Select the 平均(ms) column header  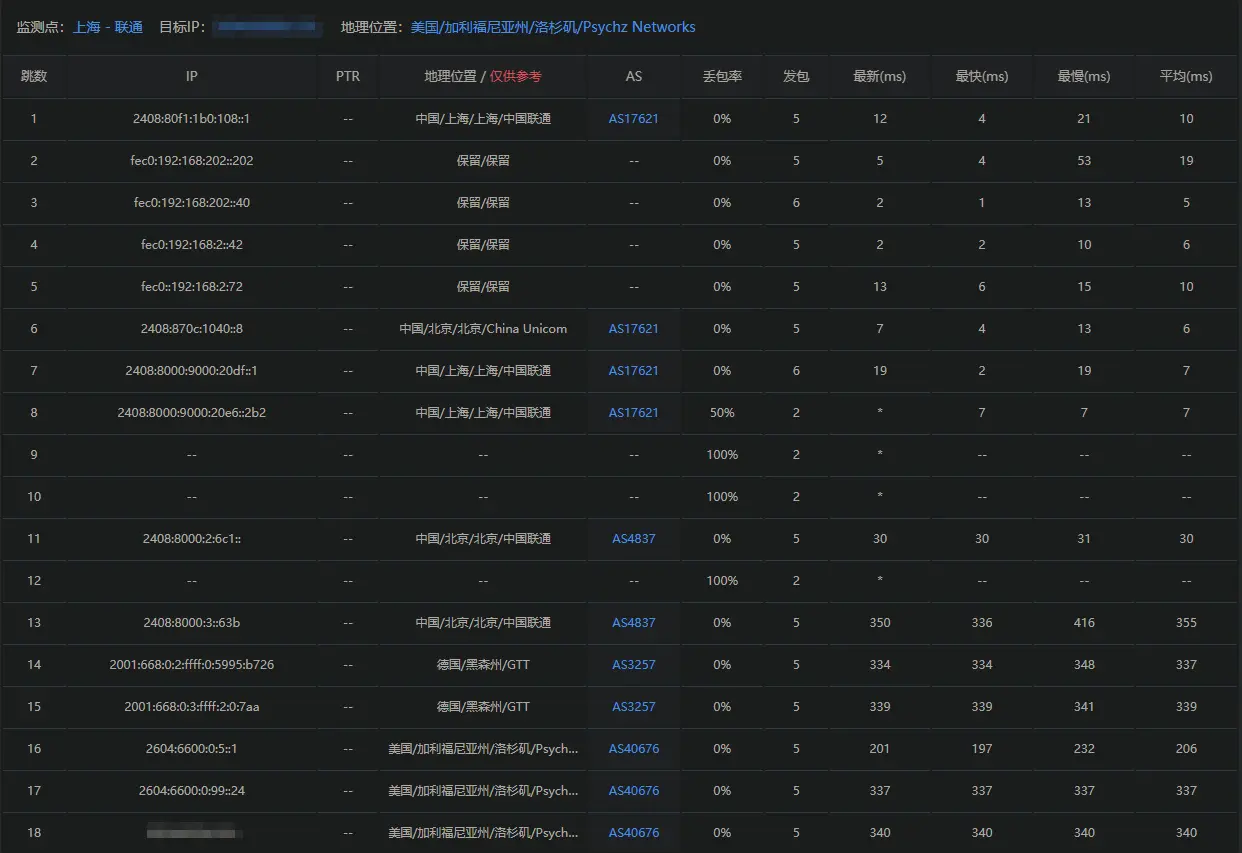(1186, 76)
